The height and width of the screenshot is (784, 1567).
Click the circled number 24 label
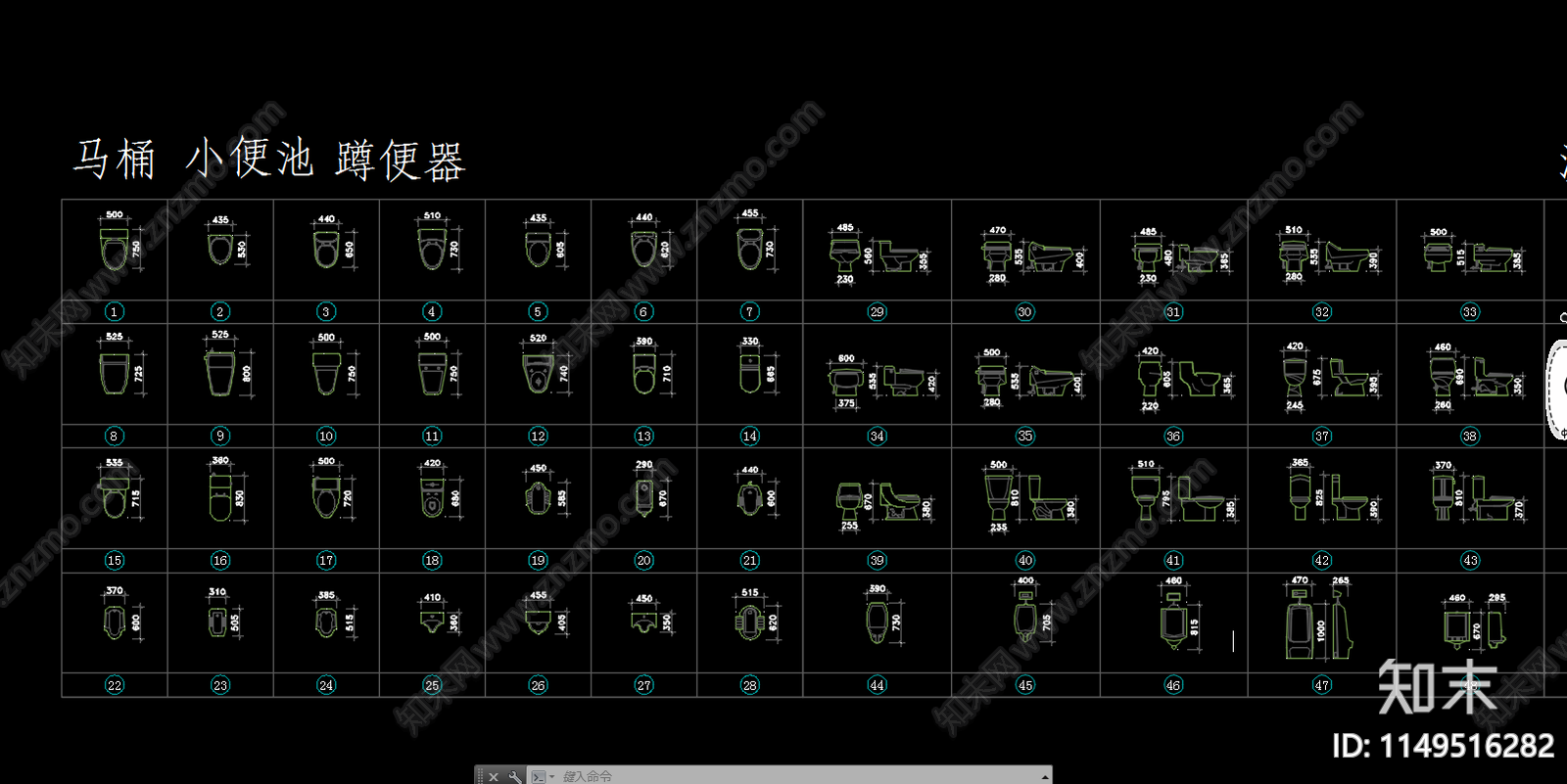(326, 685)
